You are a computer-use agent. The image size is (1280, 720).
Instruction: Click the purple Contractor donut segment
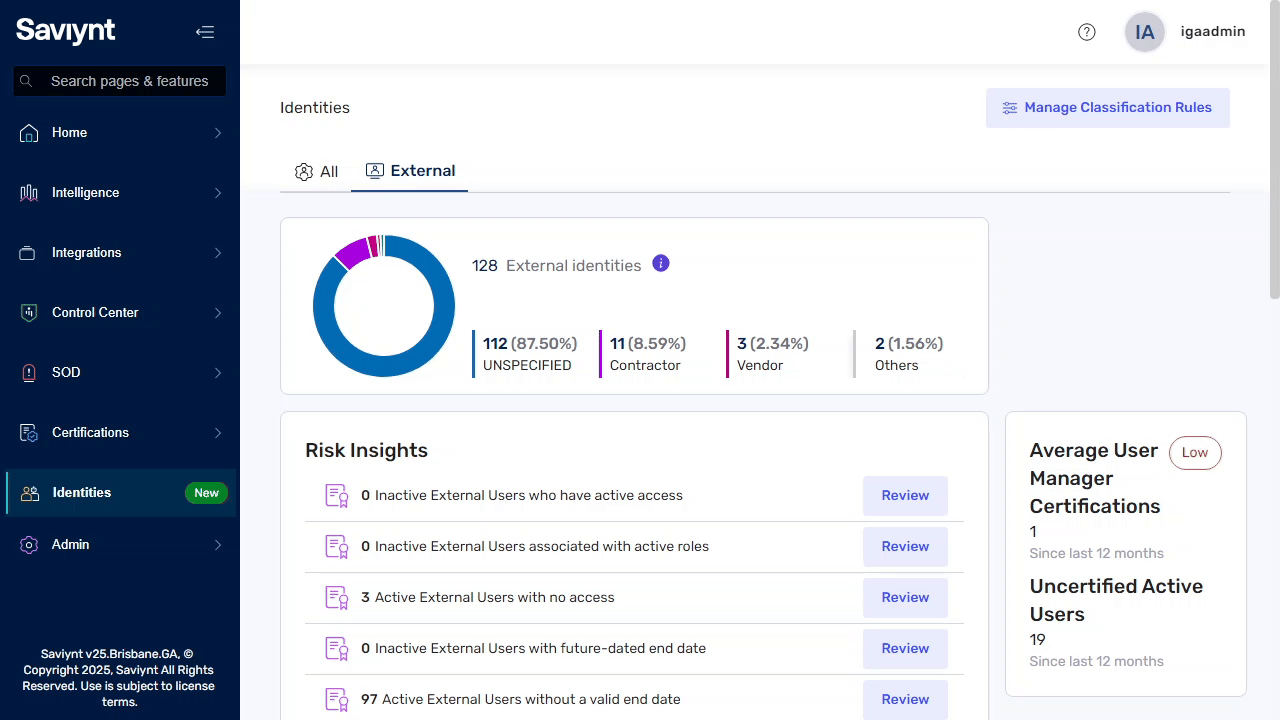[352, 253]
